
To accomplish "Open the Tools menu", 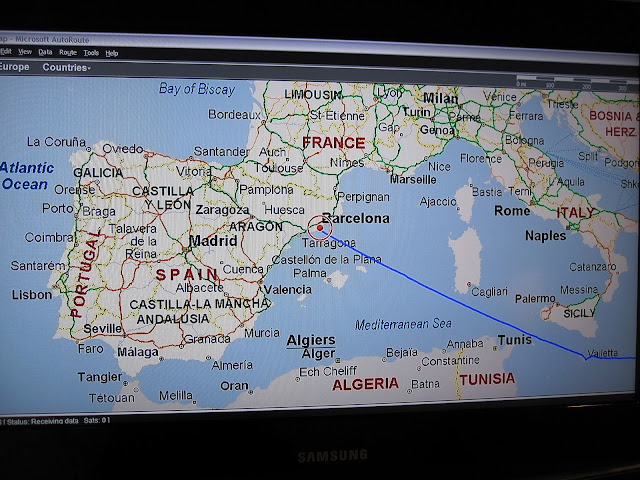I will coord(91,53).
